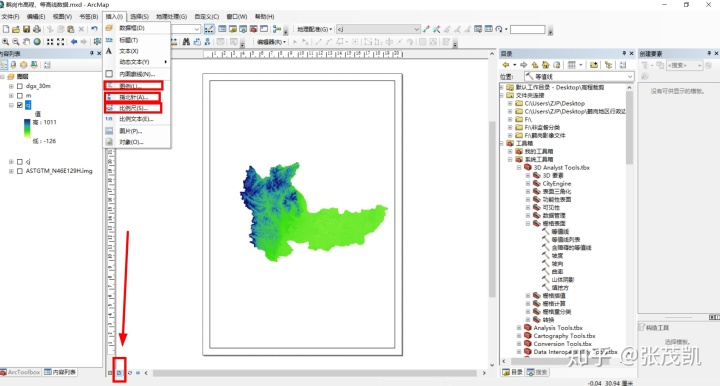Collapse the 3D Analyst Tools.tbx node
Image resolution: width=720 pixels, height=386 pixels.
(519, 168)
